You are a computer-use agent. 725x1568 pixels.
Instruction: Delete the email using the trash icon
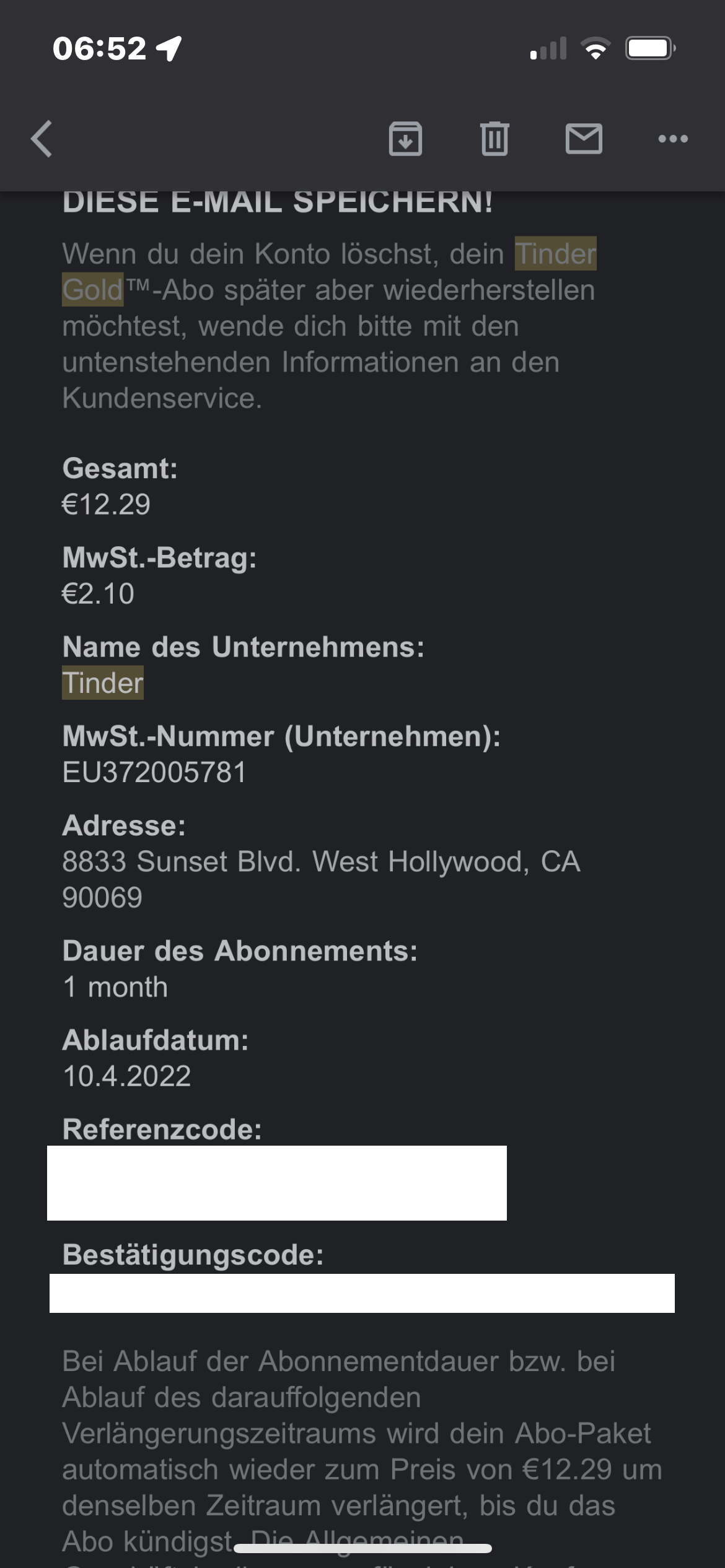[494, 139]
